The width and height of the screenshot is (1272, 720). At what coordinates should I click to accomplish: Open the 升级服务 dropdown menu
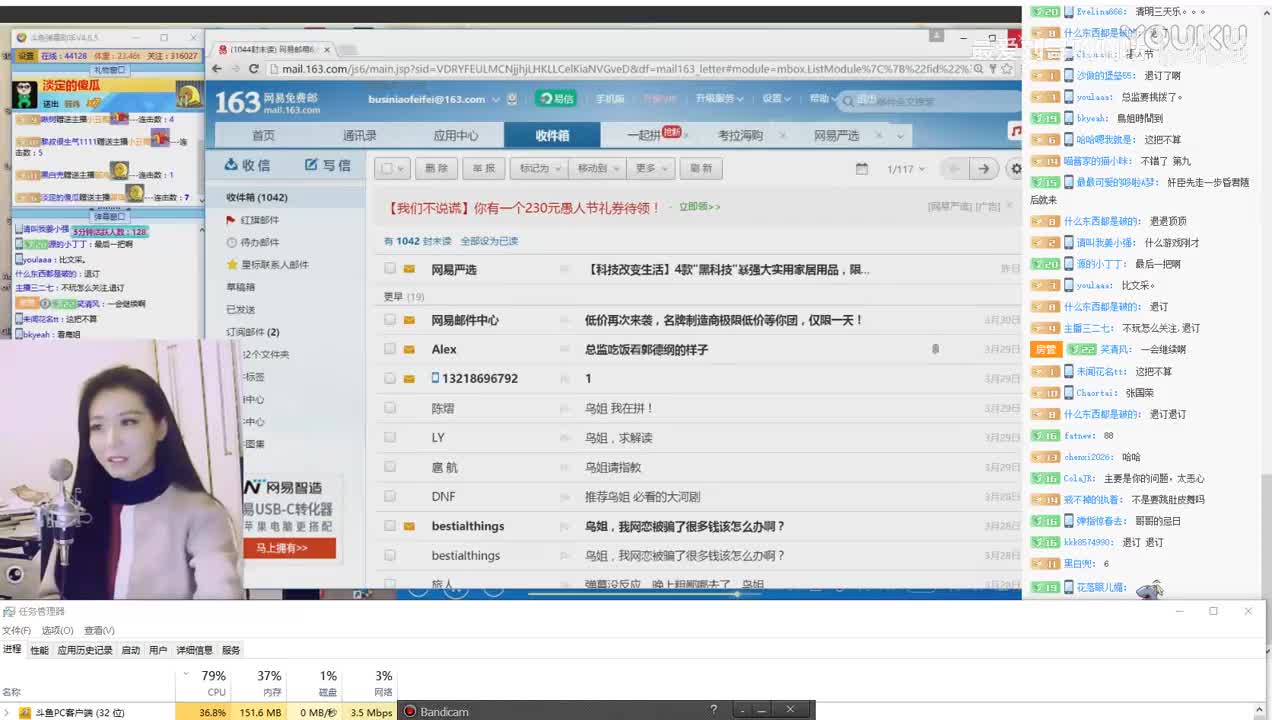[x=720, y=99]
